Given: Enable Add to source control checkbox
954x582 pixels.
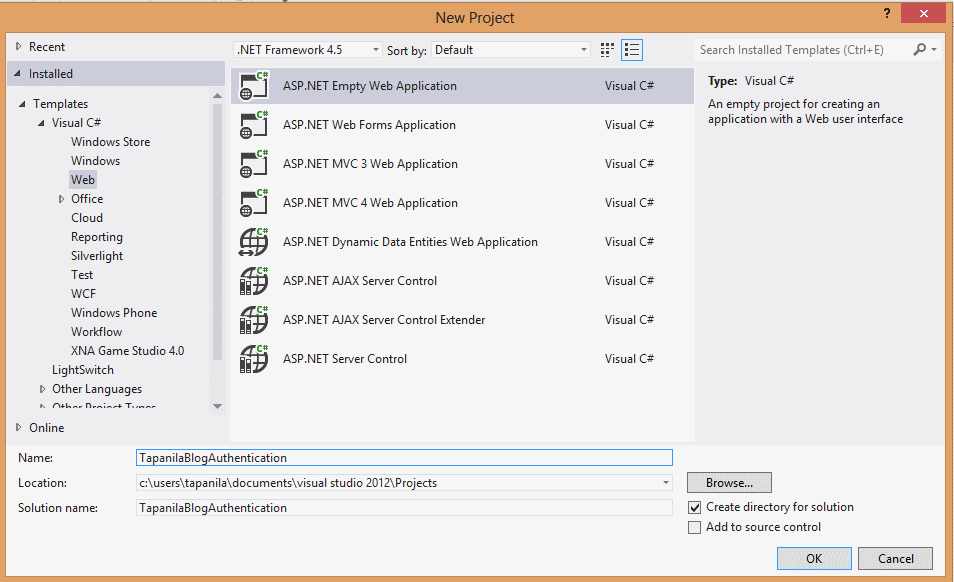Looking at the screenshot, I should pos(694,527).
